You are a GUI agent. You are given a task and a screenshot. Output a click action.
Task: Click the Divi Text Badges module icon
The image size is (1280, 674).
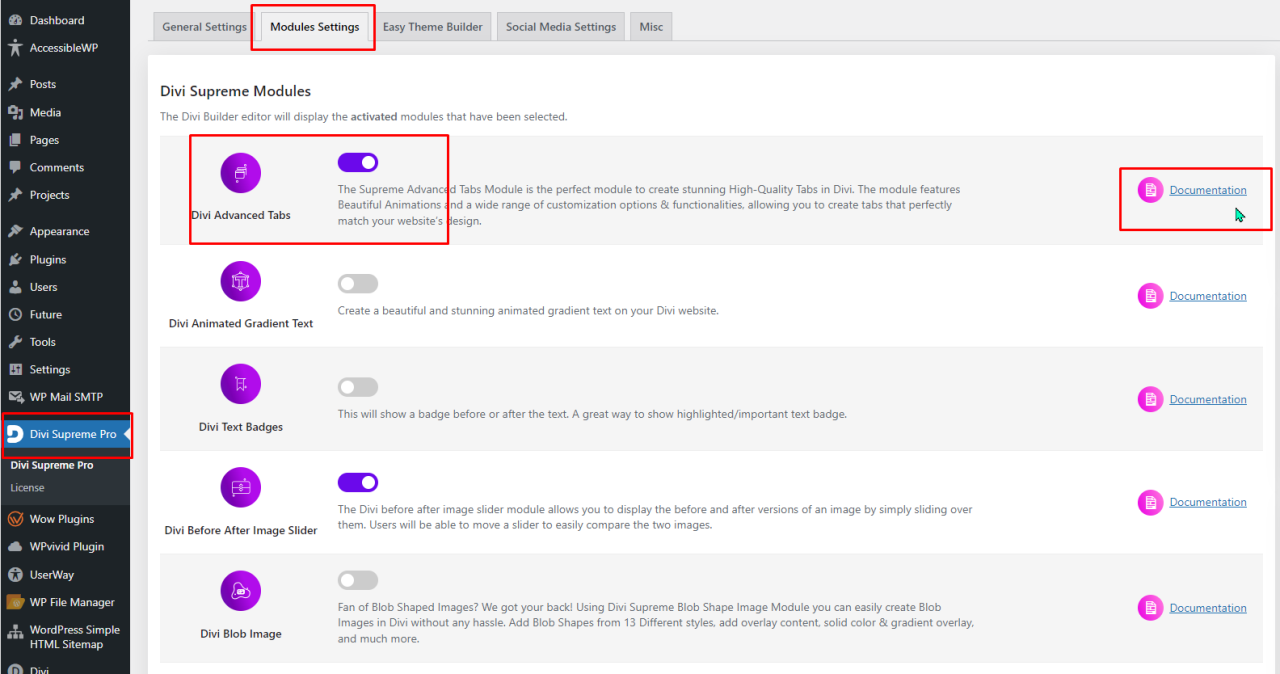[x=240, y=383]
